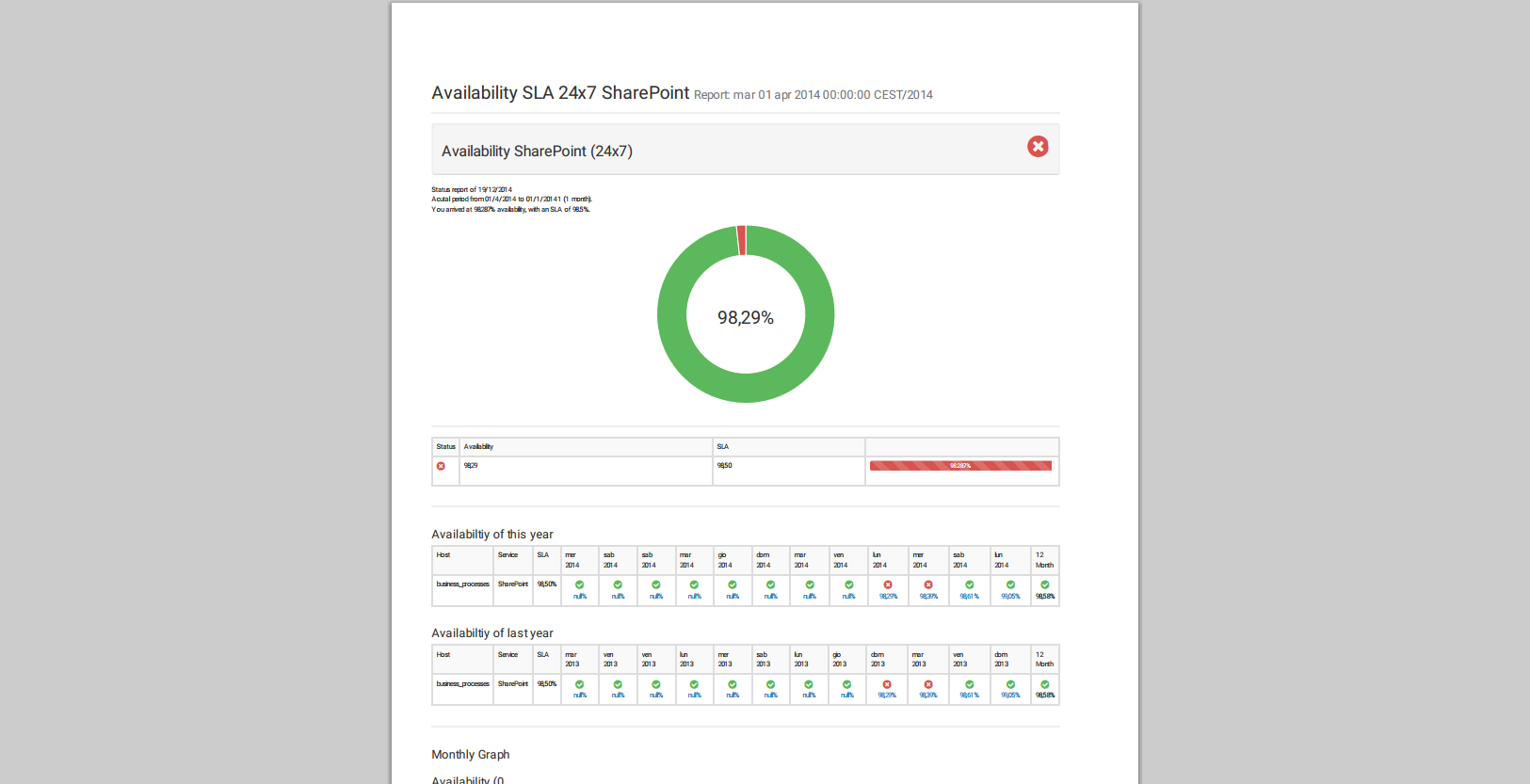Click the 'Status report of 19/12/2014' line
Viewport: 1530px width, 784px height.
pyautogui.click(x=472, y=190)
